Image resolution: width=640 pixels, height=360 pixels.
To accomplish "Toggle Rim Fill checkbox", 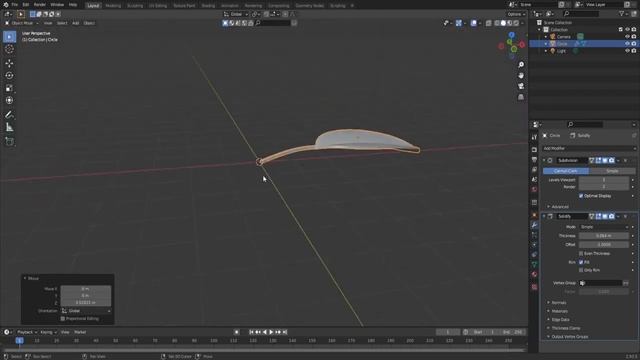I will point(581,262).
